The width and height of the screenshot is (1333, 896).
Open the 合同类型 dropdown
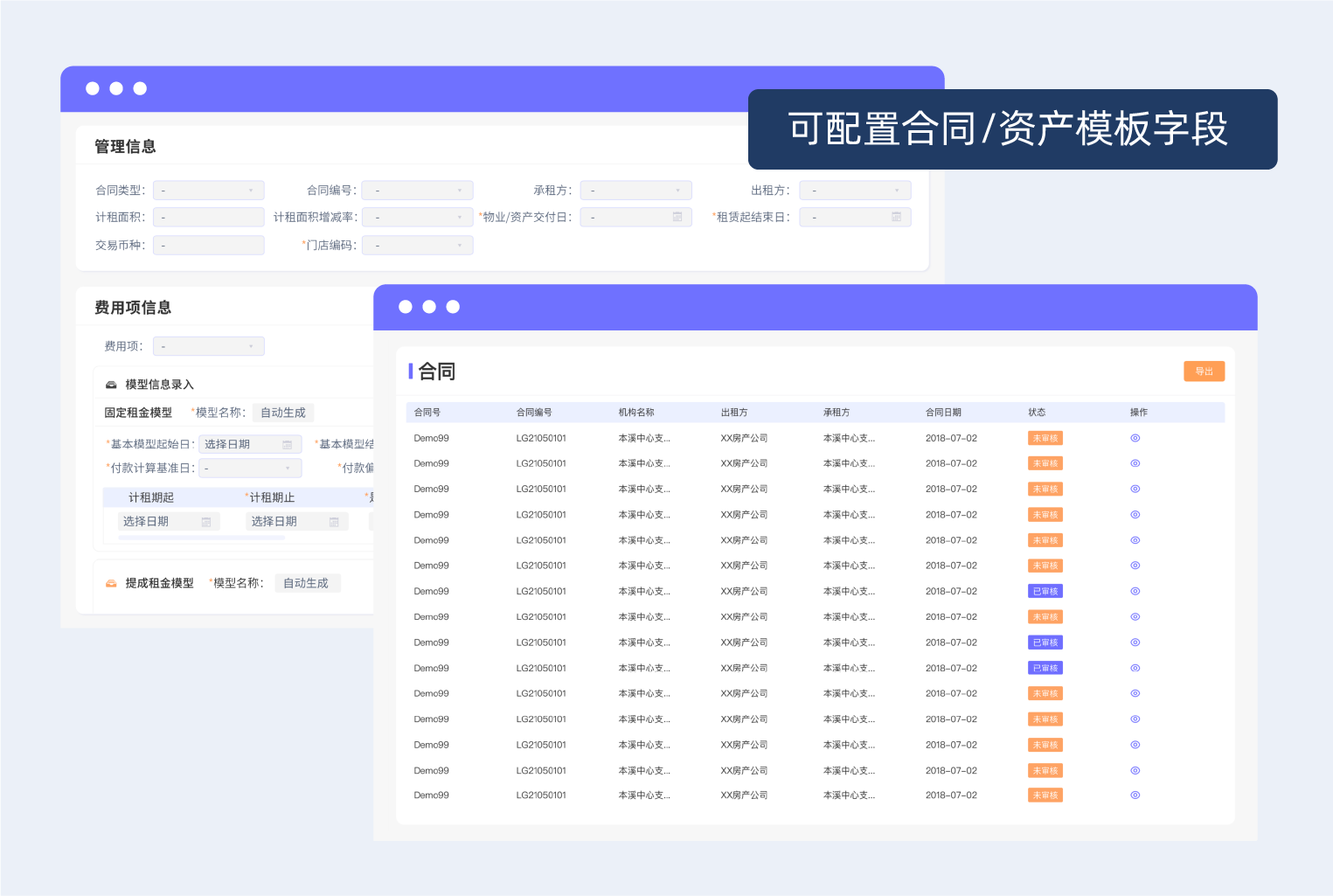click(x=209, y=191)
